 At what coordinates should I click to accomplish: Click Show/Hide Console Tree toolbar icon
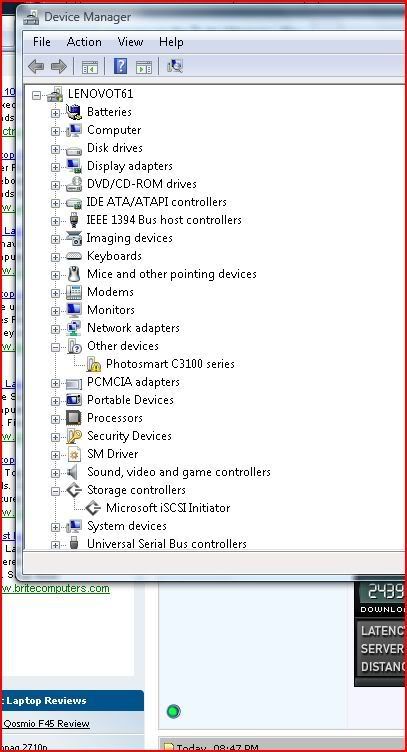coord(90,67)
